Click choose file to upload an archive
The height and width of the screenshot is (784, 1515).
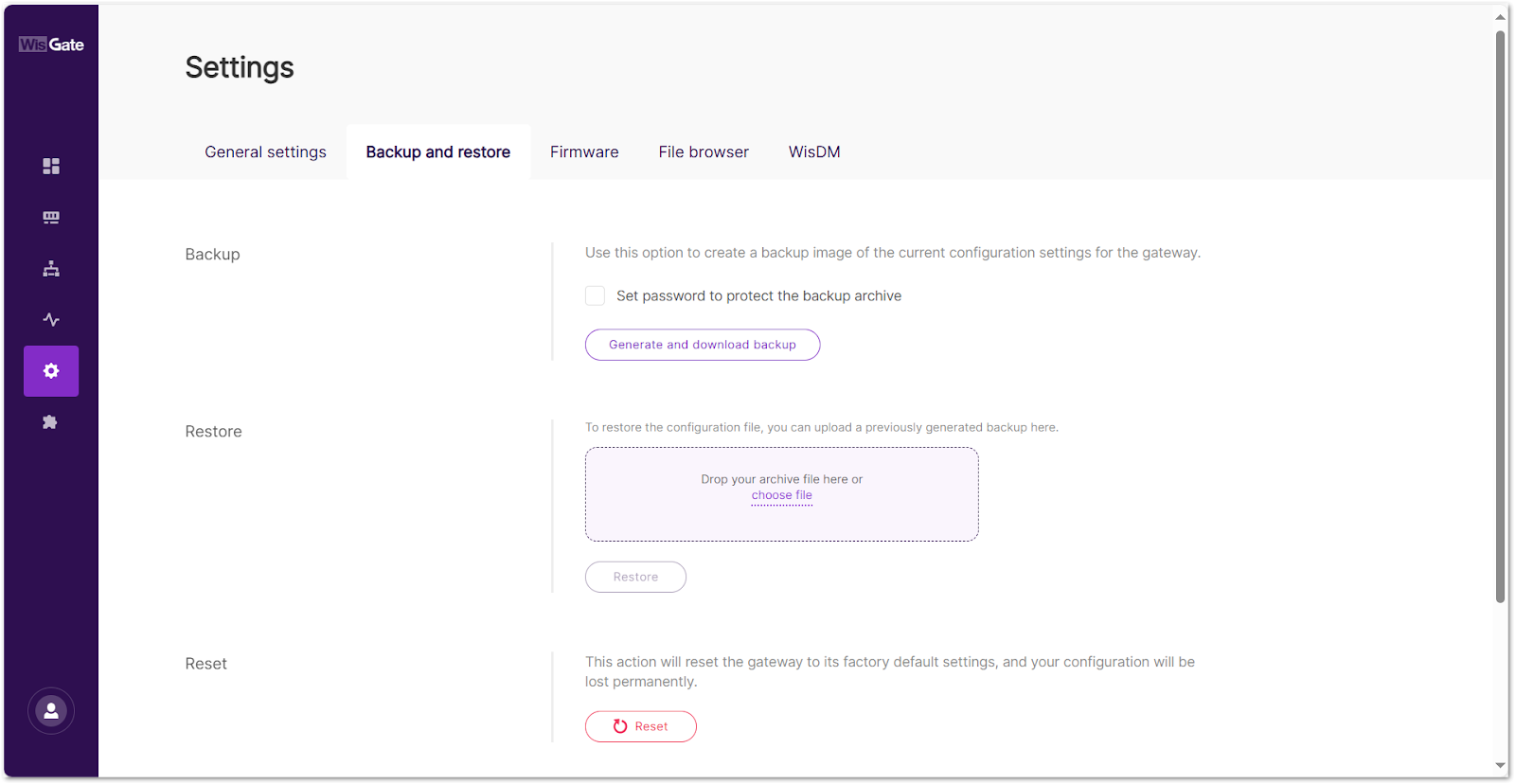[x=781, y=494]
